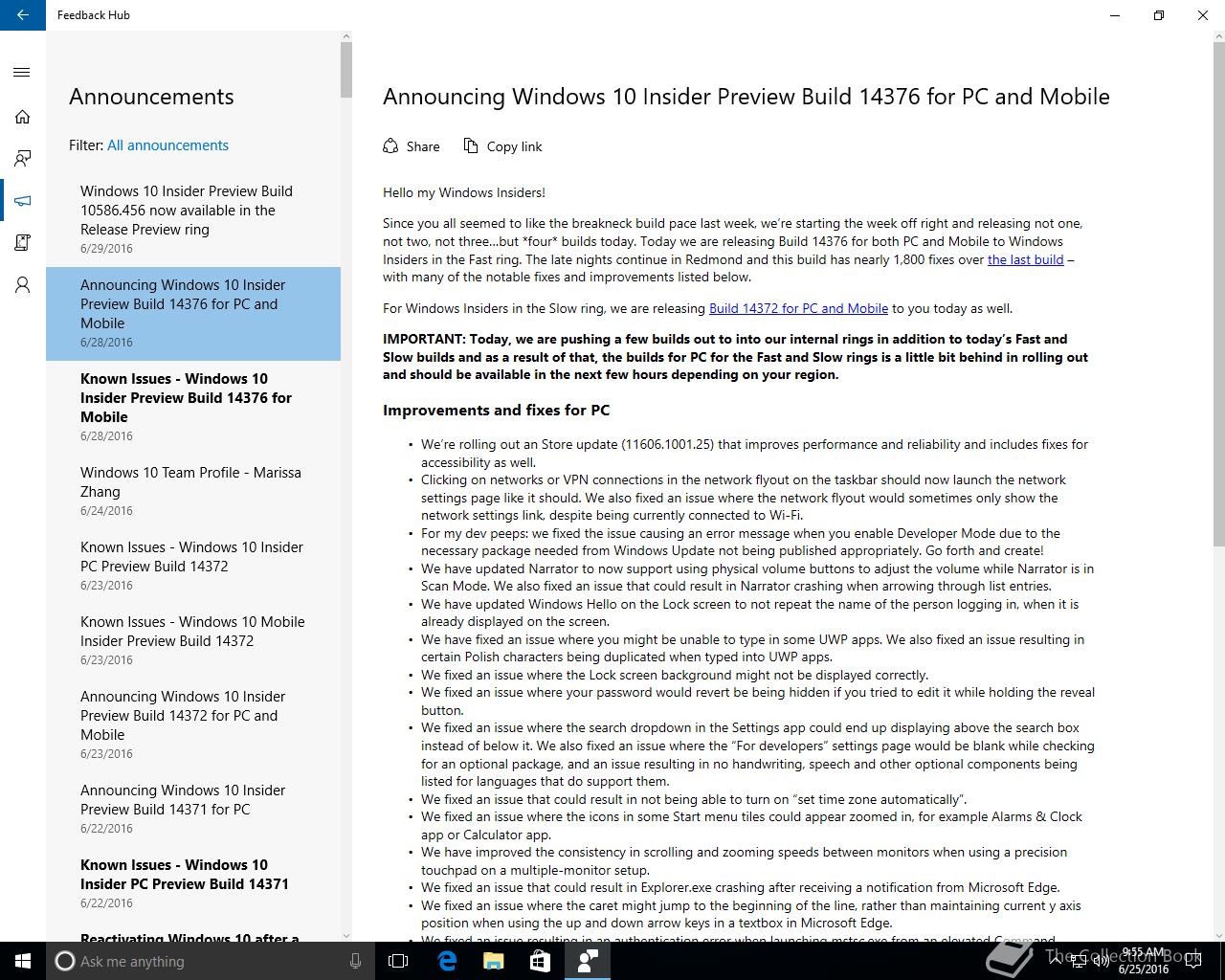Open Windows 10 Team Profile Marissa Zhang
The height and width of the screenshot is (980, 1225).
[x=193, y=491]
